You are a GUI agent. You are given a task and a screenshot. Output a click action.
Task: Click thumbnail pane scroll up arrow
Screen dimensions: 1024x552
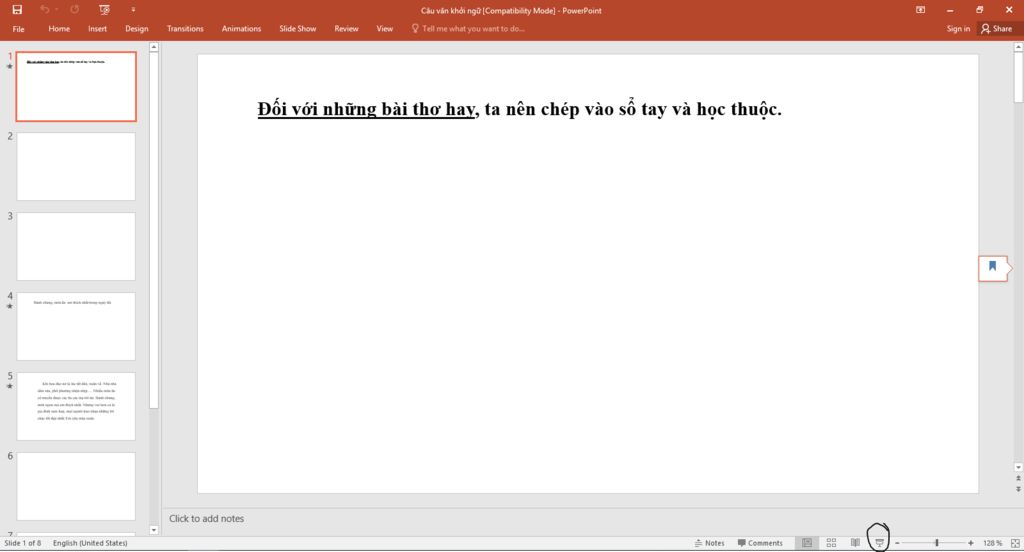tap(154, 47)
